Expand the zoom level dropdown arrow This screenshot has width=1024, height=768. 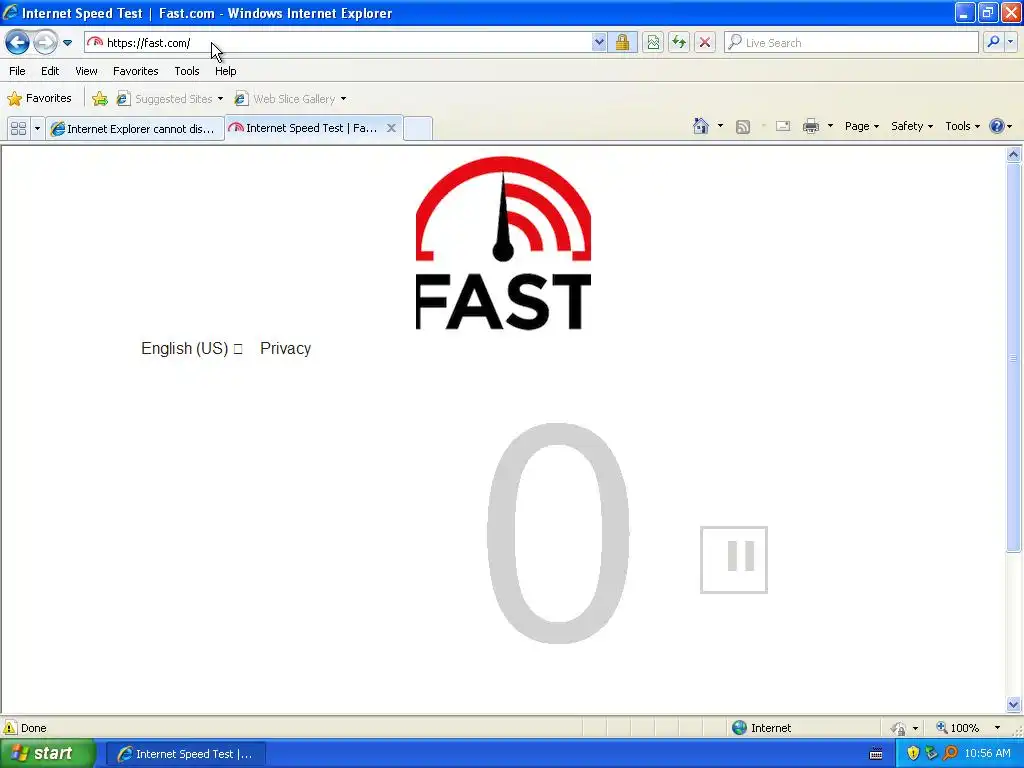click(997, 728)
